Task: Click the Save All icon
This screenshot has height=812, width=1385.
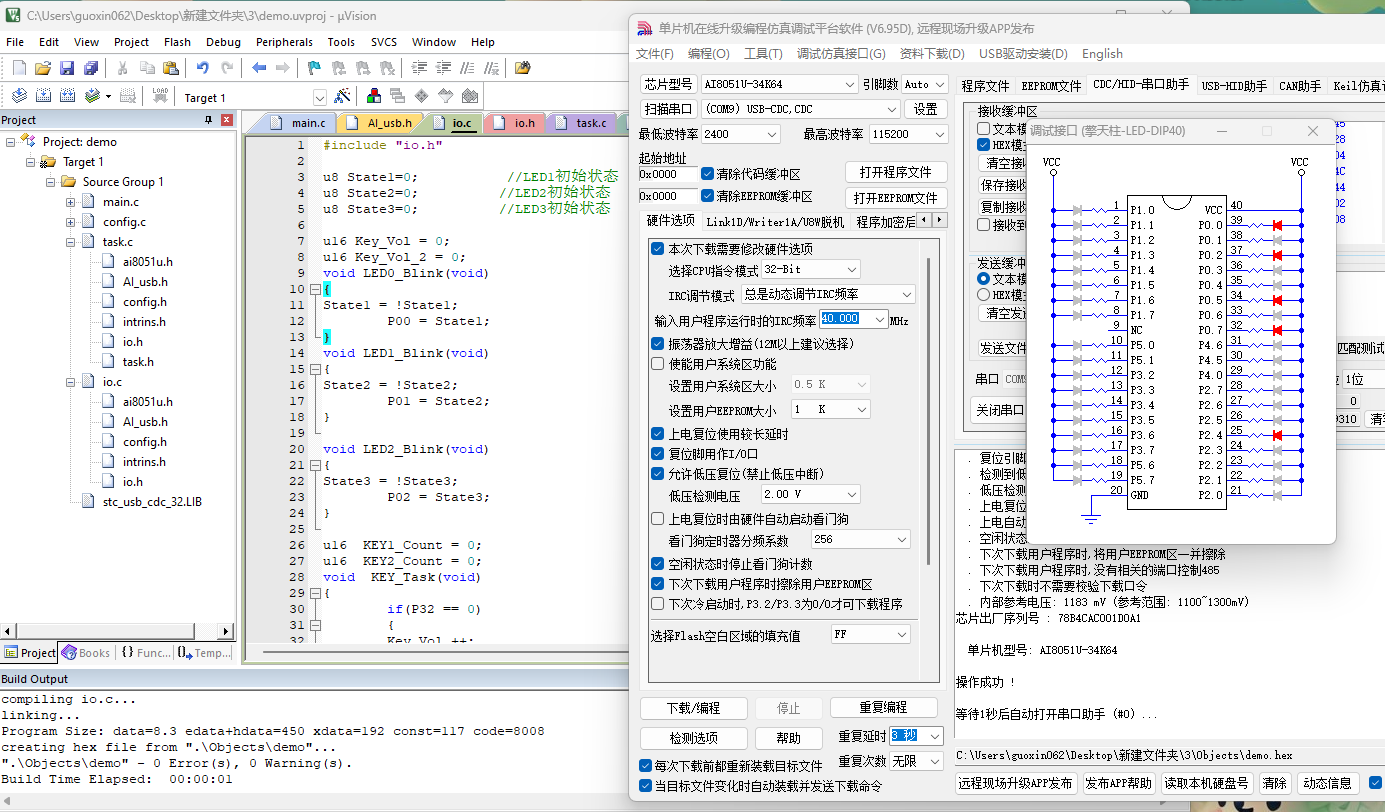Action: point(91,68)
